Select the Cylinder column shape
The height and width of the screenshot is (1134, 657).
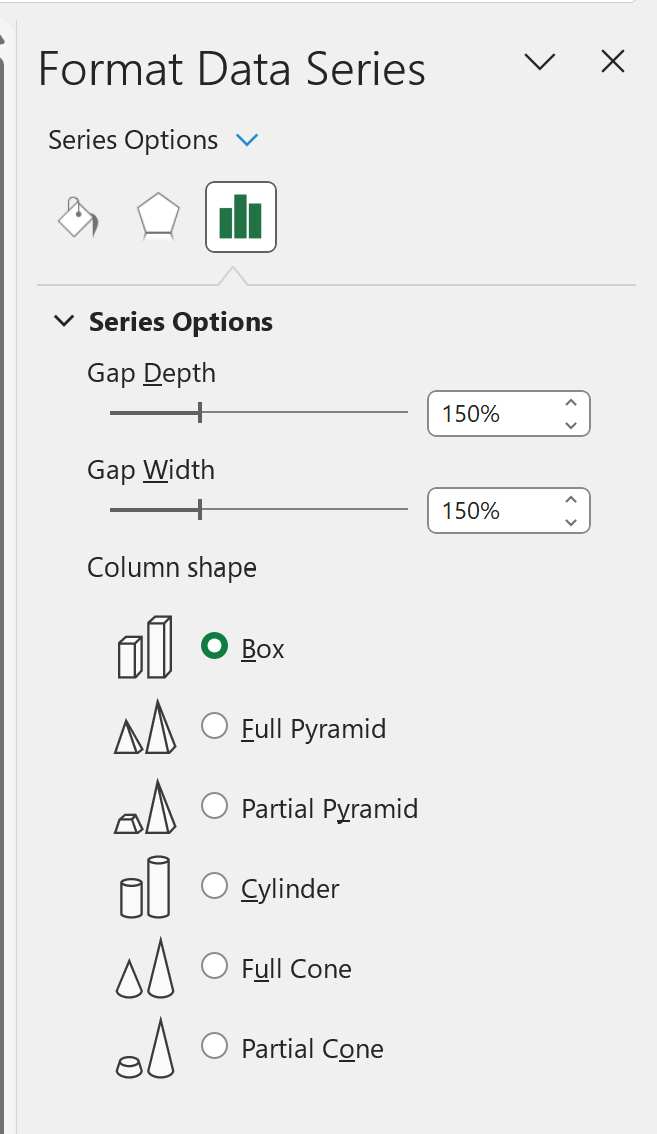pyautogui.click(x=214, y=886)
